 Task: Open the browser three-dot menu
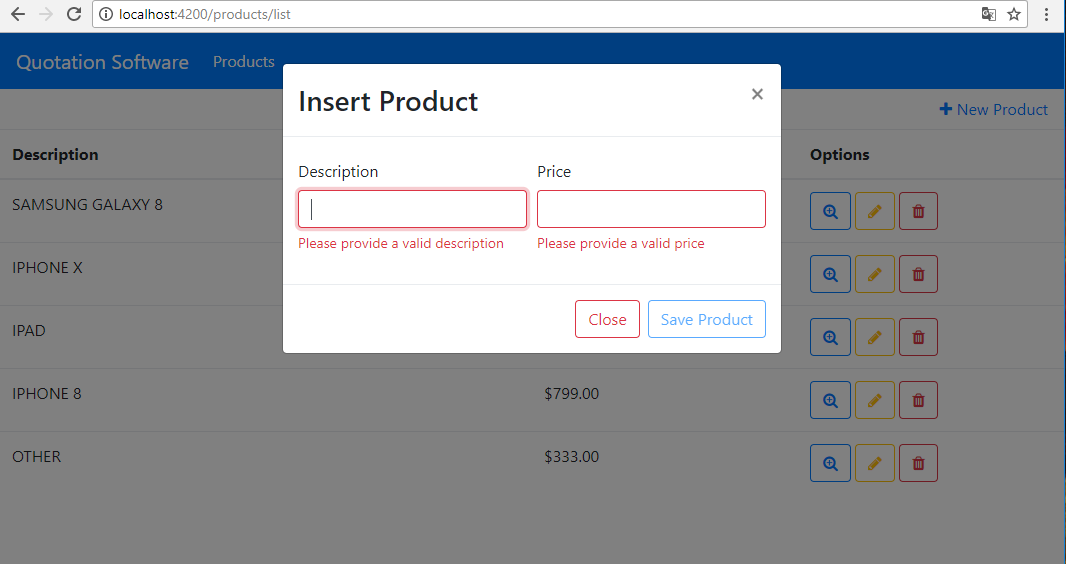1046,14
